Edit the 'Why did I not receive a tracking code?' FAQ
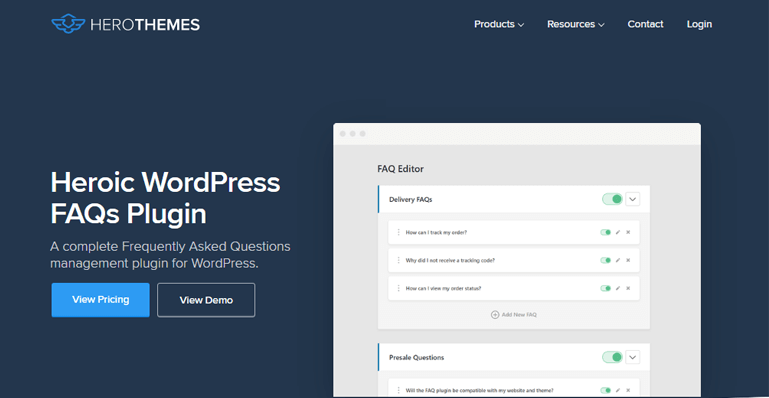The image size is (769, 398). tap(618, 260)
